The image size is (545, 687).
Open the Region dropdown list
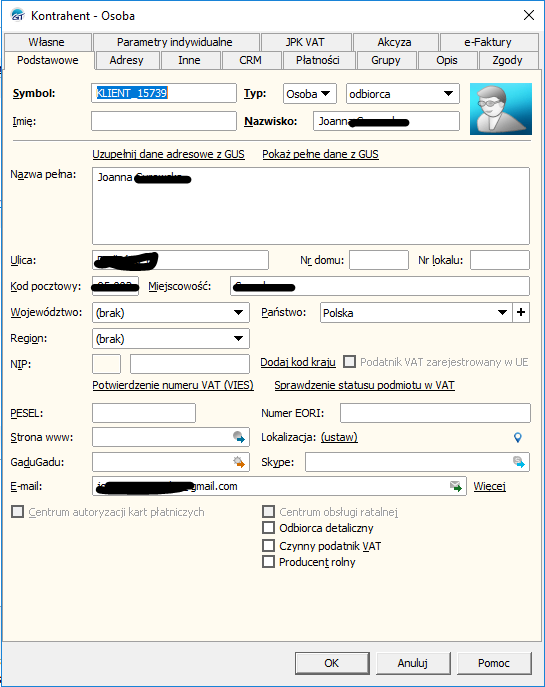pyautogui.click(x=171, y=338)
